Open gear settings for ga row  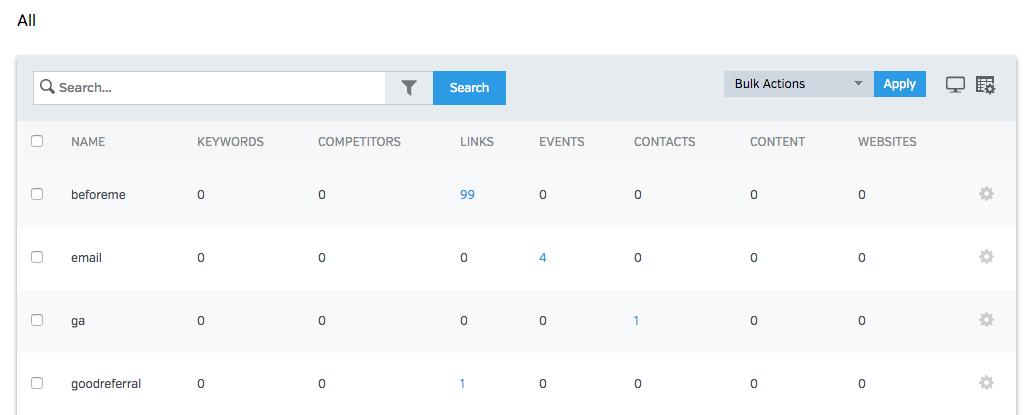click(986, 320)
